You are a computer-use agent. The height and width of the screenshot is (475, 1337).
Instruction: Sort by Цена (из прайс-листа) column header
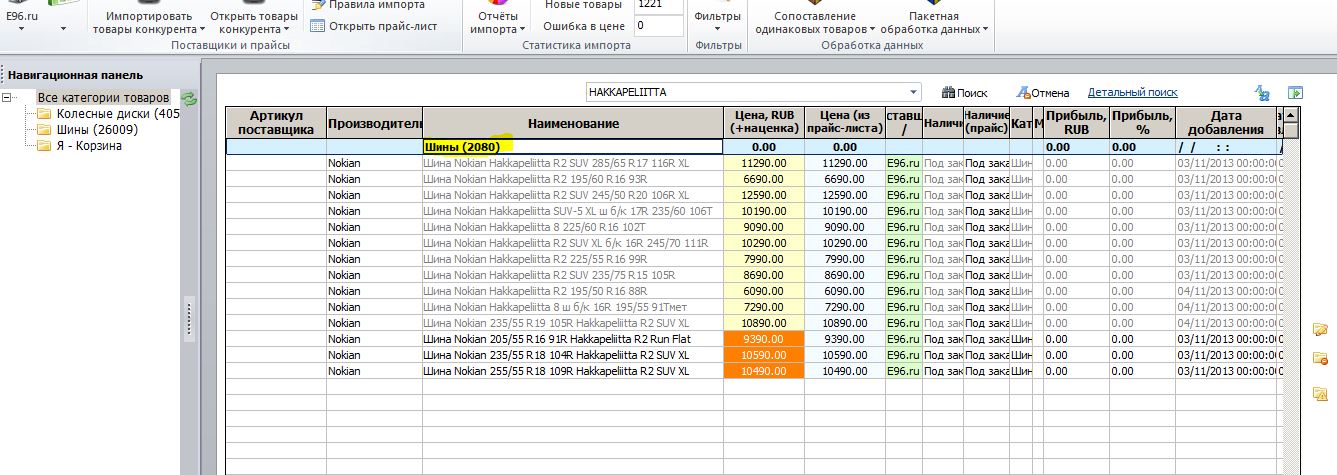click(x=844, y=123)
